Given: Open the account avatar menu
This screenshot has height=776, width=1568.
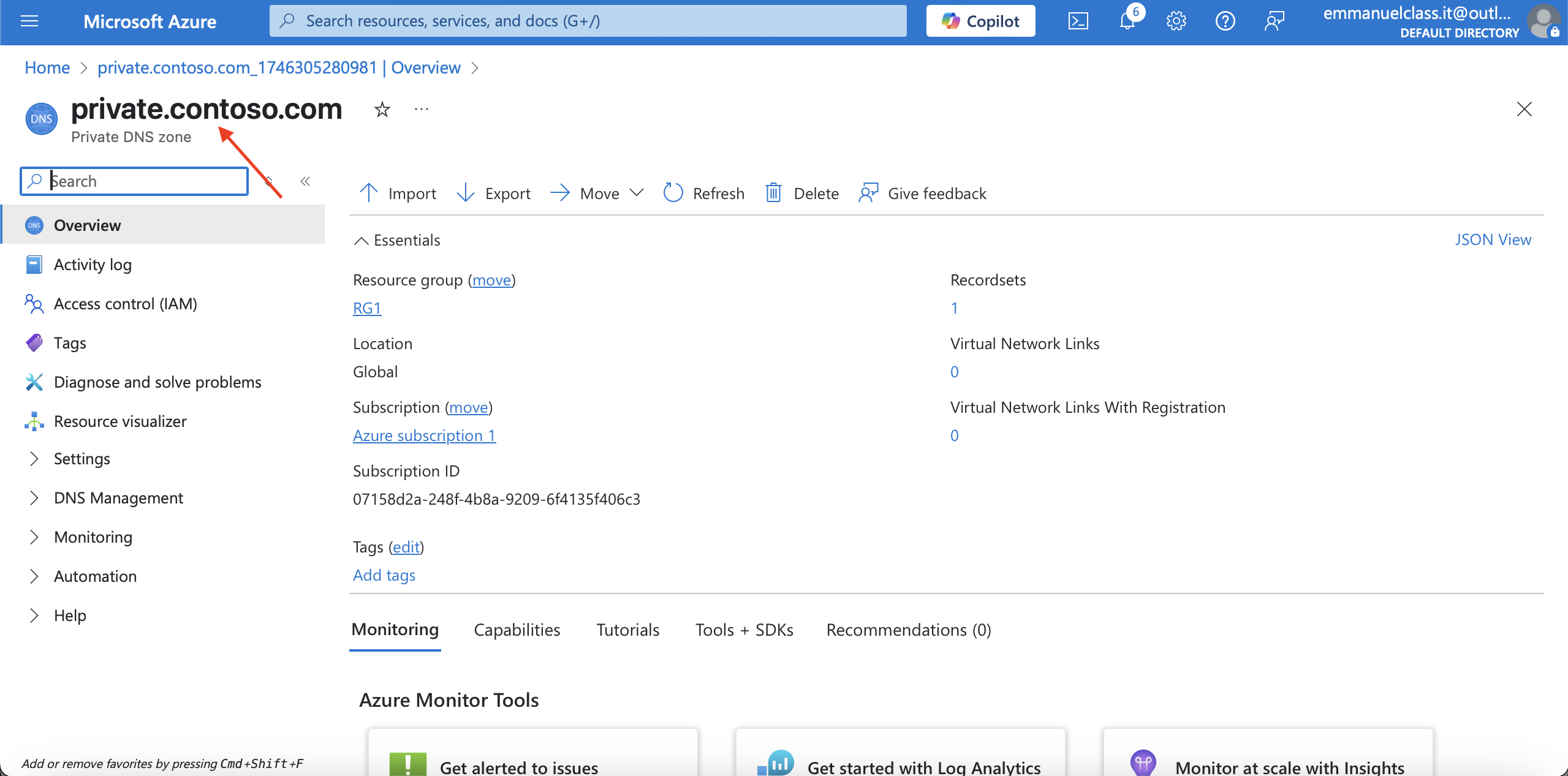Looking at the screenshot, I should [1544, 21].
